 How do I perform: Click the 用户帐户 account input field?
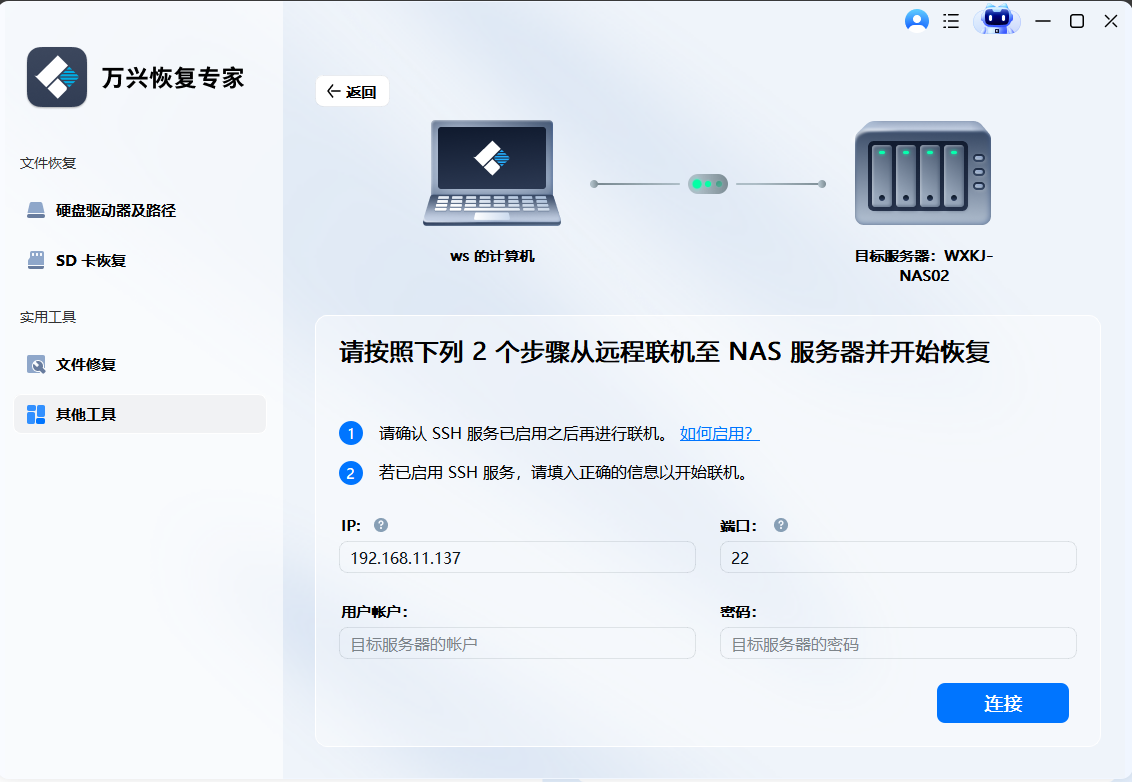(x=517, y=644)
